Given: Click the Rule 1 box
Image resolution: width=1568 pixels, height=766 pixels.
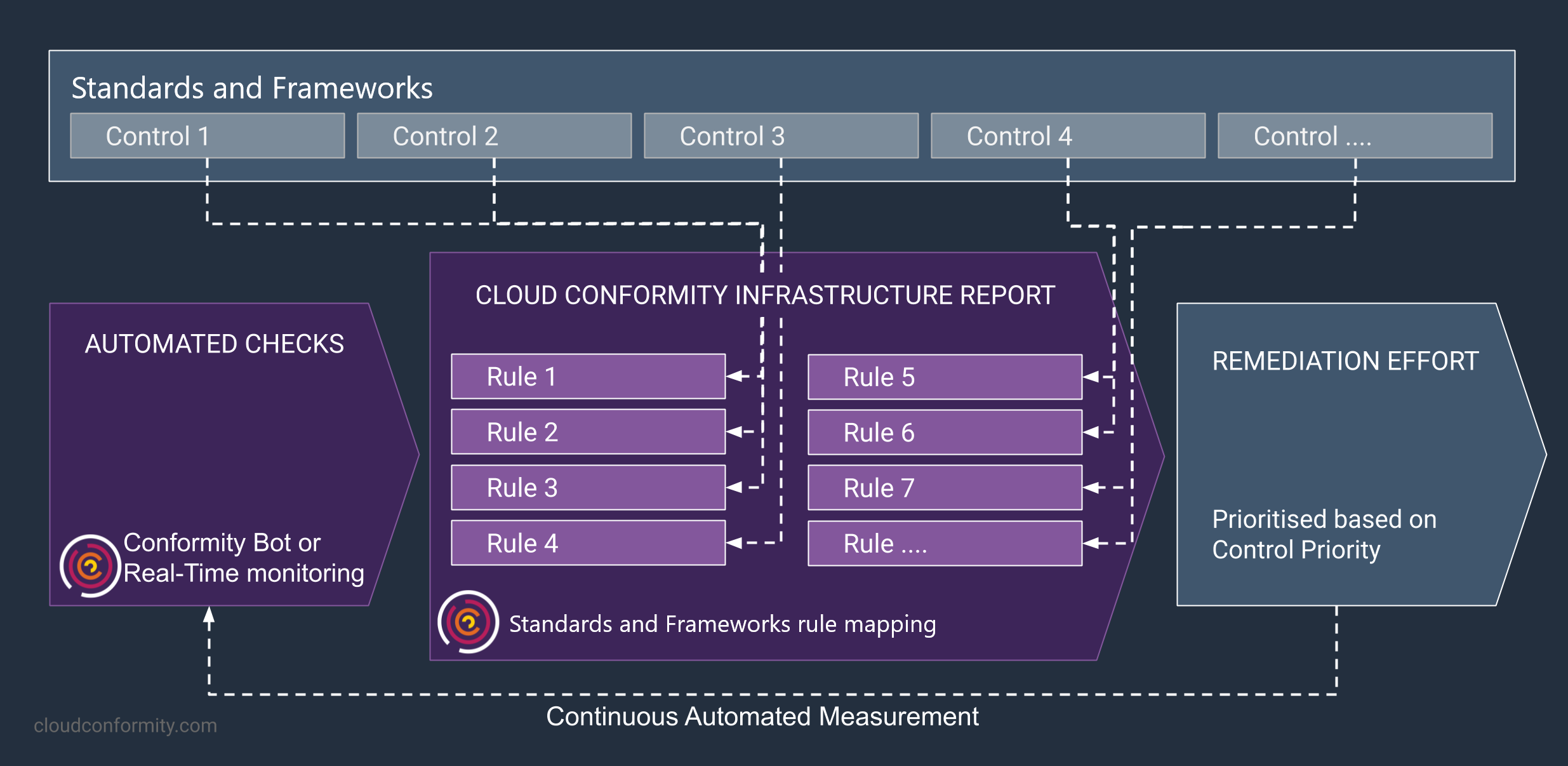Looking at the screenshot, I should click(588, 377).
